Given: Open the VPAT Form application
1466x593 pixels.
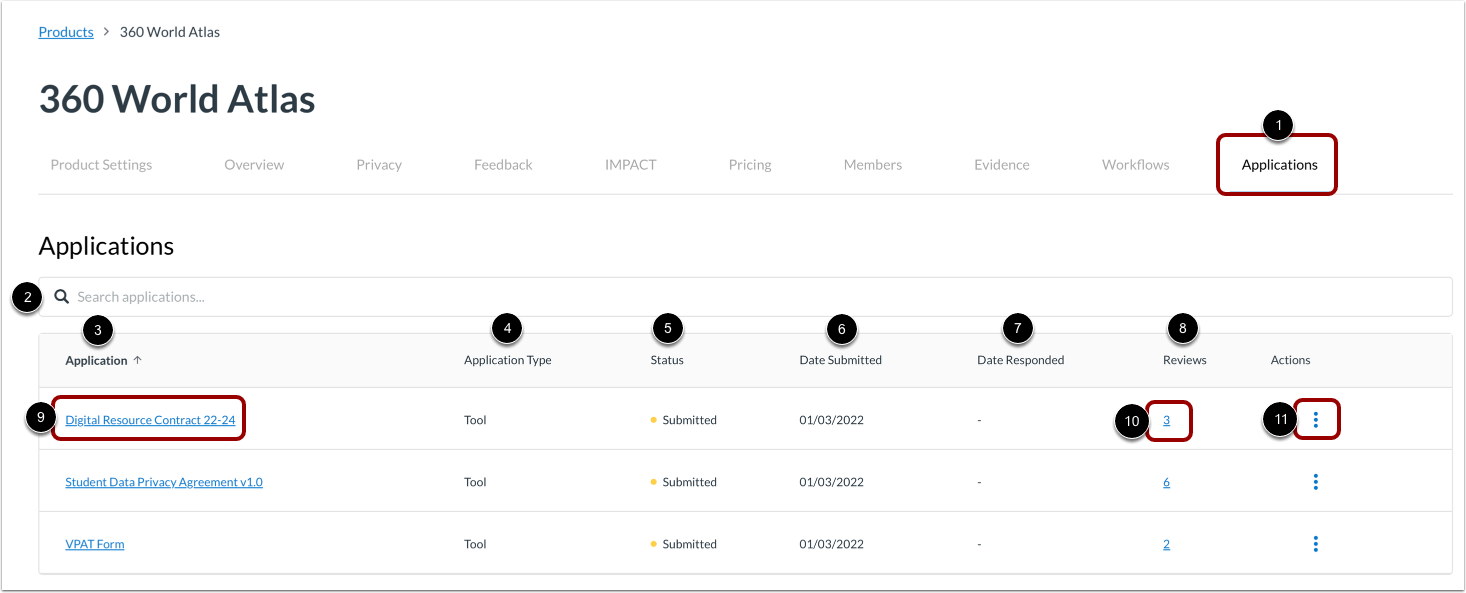Looking at the screenshot, I should (x=94, y=543).
